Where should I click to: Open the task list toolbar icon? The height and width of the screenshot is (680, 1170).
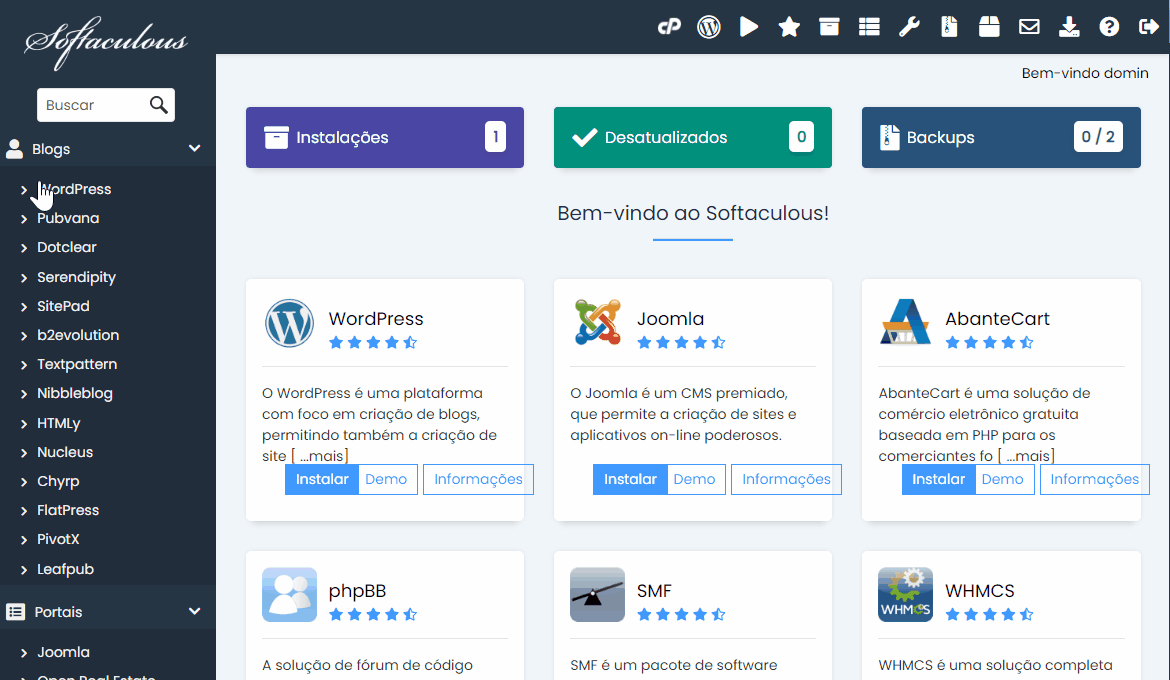point(869,28)
